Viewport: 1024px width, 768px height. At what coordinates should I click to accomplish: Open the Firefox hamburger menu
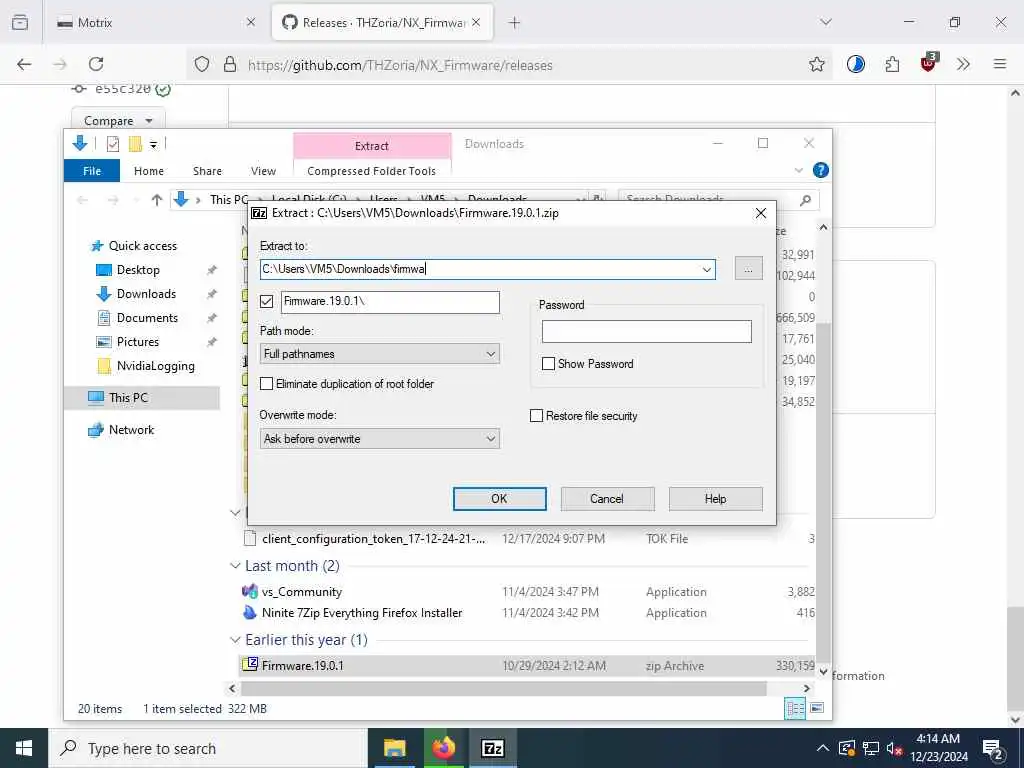999,64
